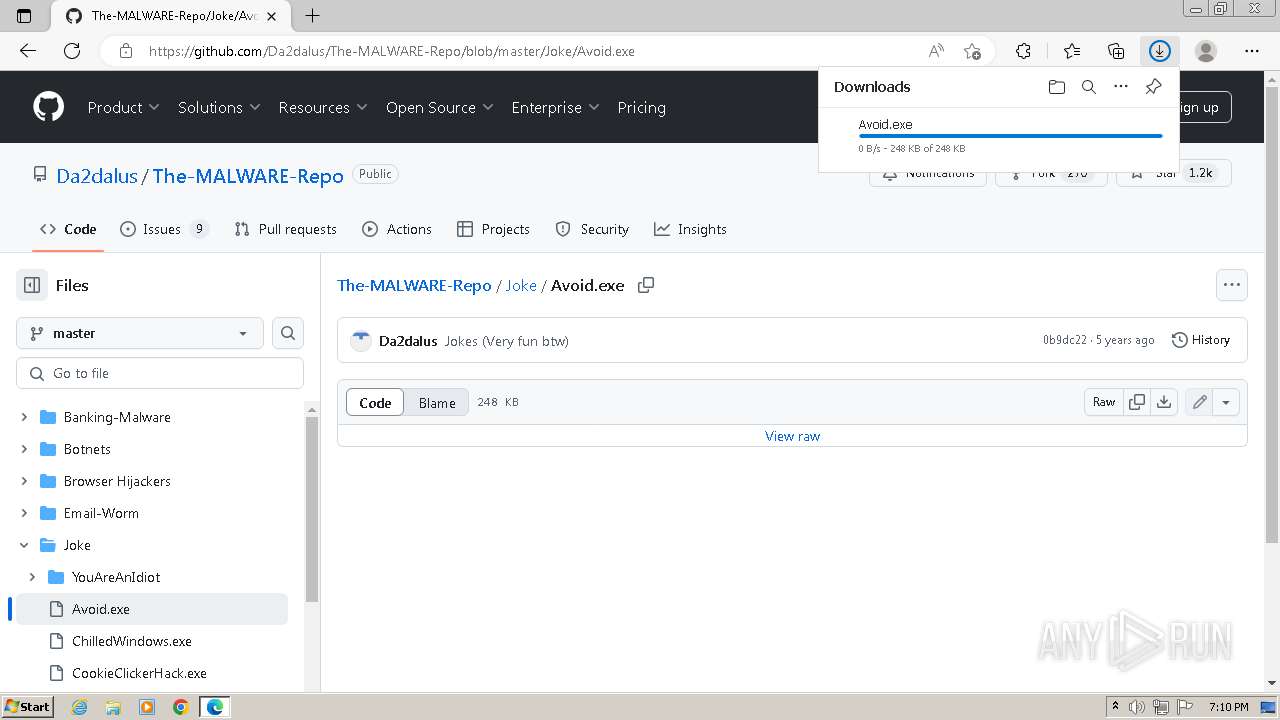
Task: Search downloads with magnifier icon
Action: click(1089, 87)
